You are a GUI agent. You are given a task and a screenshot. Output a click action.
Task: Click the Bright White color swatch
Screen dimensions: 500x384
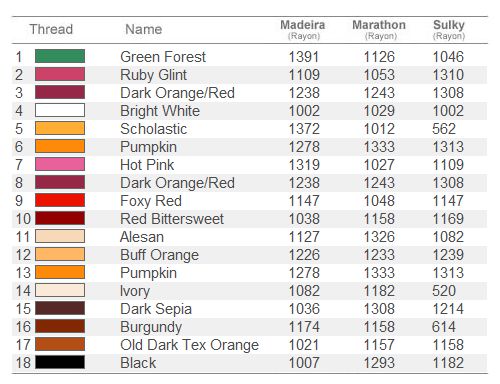pyautogui.click(x=60, y=110)
